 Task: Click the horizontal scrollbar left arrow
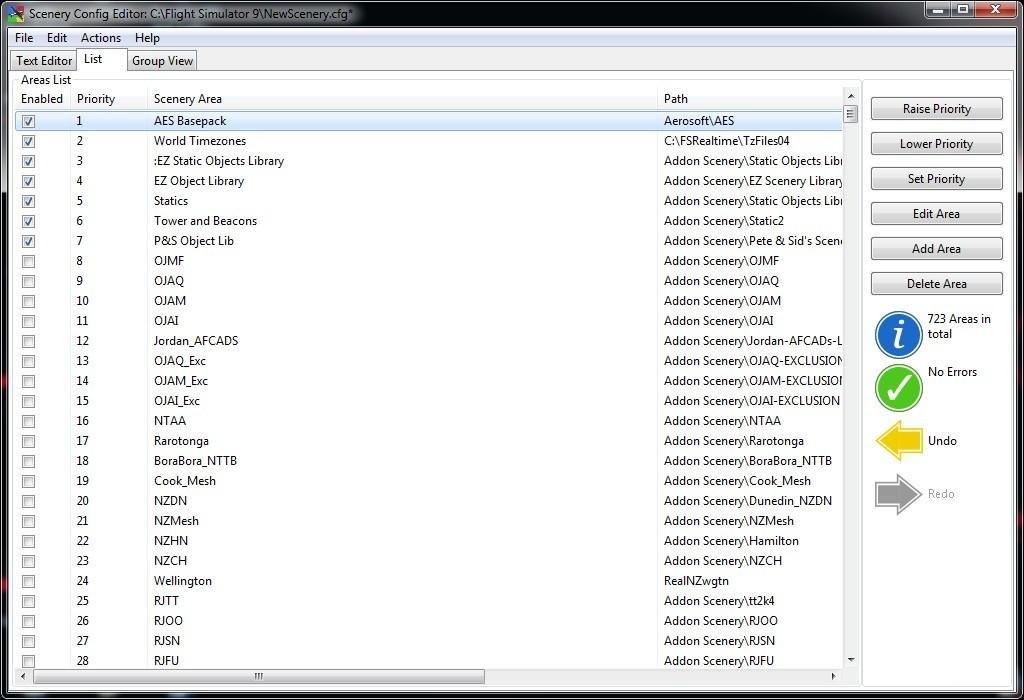(24, 676)
